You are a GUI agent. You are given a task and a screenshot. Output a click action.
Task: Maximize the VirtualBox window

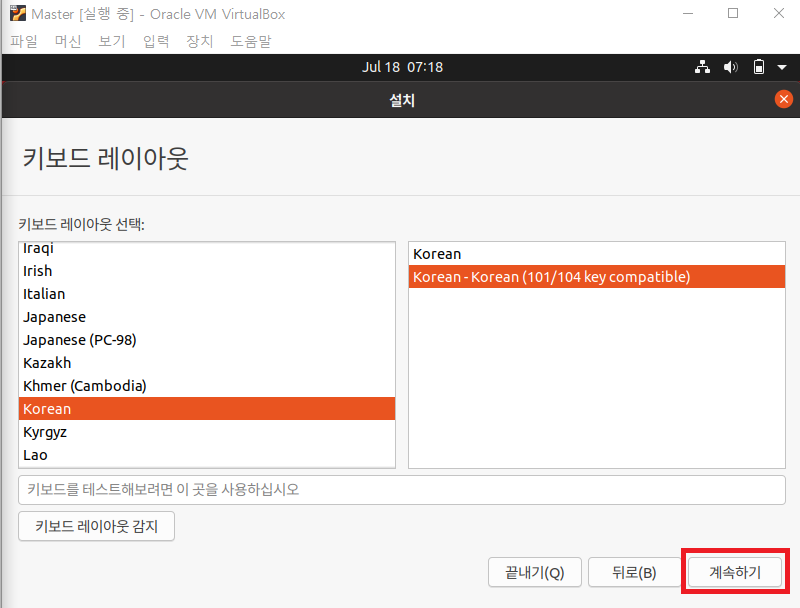[x=733, y=13]
